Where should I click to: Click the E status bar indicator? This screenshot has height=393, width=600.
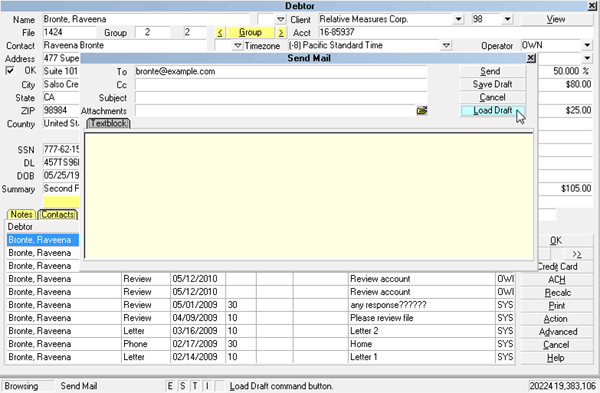[170, 386]
